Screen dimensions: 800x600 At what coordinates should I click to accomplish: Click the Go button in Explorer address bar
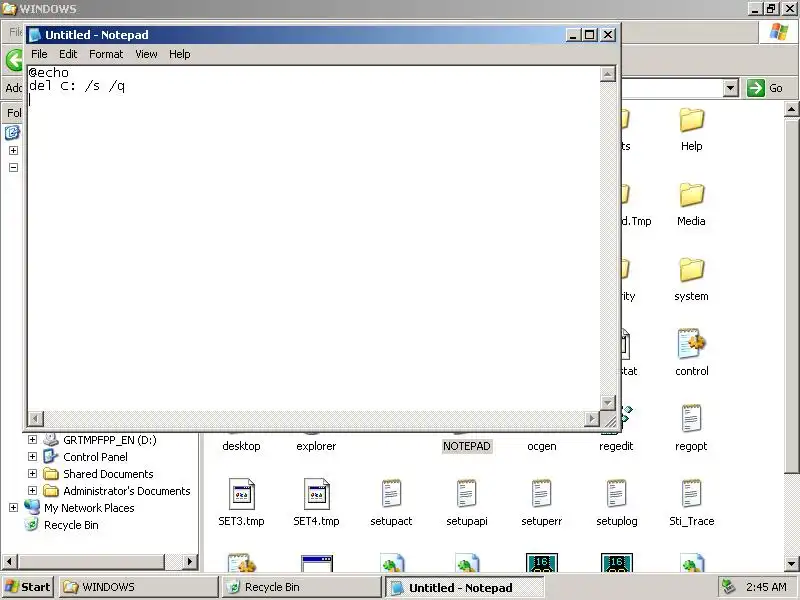click(x=765, y=88)
